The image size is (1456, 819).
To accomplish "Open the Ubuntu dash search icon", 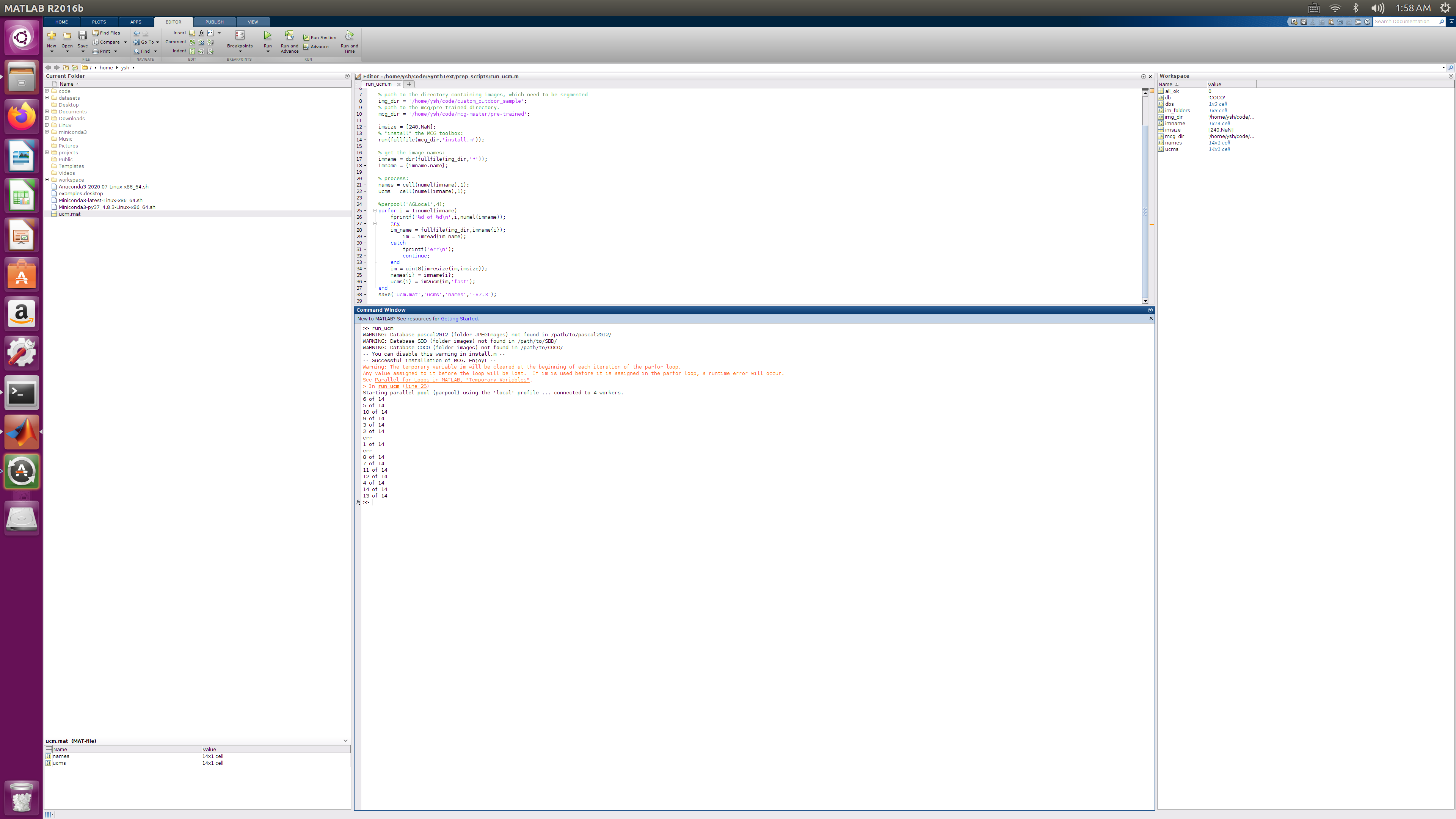I will click(22, 38).
